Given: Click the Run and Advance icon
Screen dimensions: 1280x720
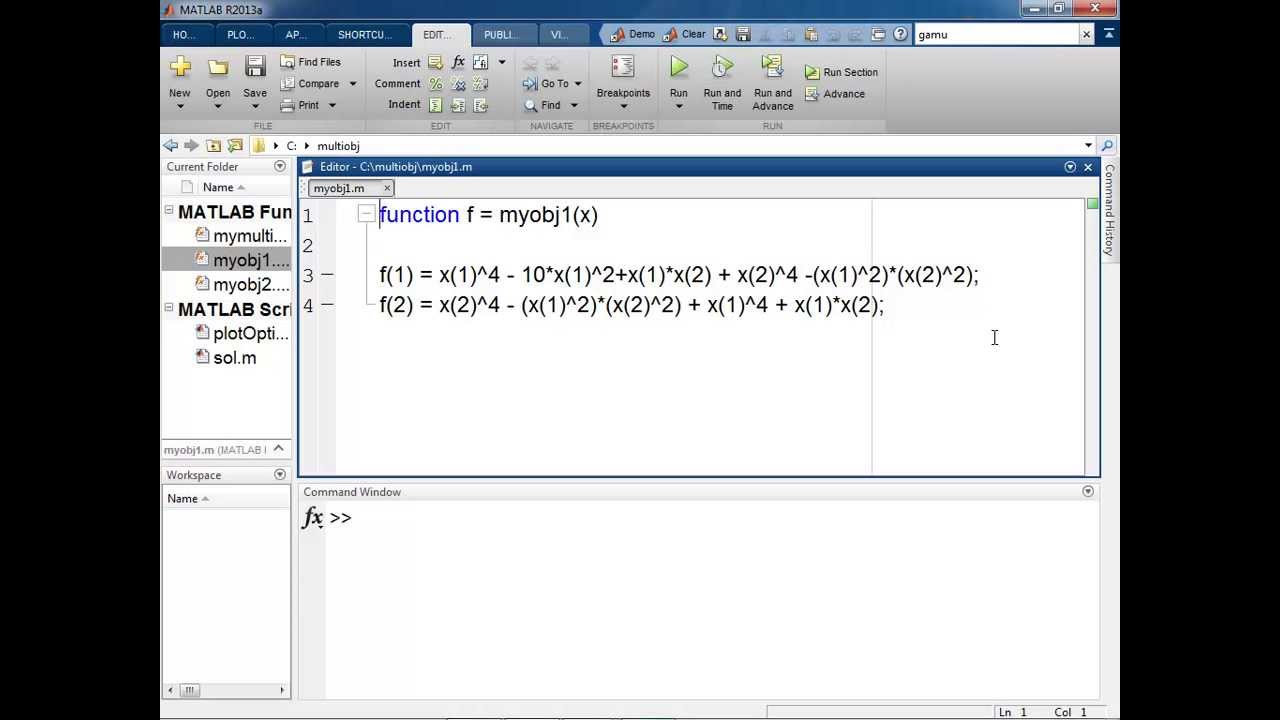Looking at the screenshot, I should pos(772,67).
